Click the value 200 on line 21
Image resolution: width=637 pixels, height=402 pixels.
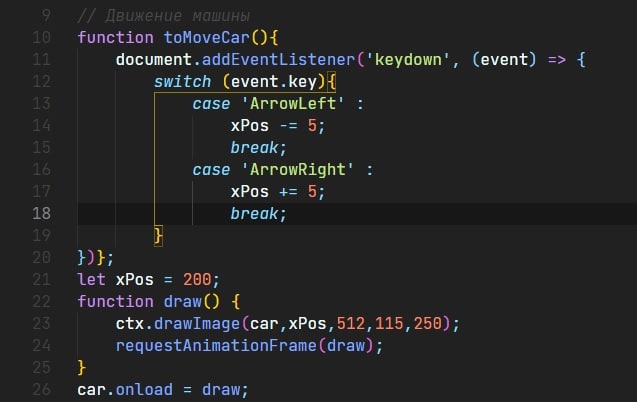pyautogui.click(x=197, y=279)
